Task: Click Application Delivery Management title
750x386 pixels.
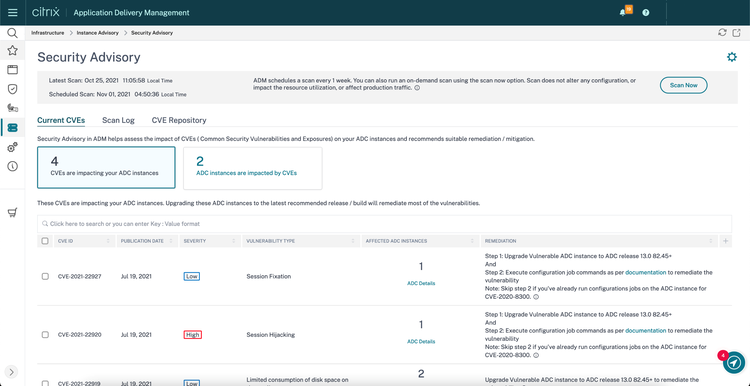Action: coord(131,13)
